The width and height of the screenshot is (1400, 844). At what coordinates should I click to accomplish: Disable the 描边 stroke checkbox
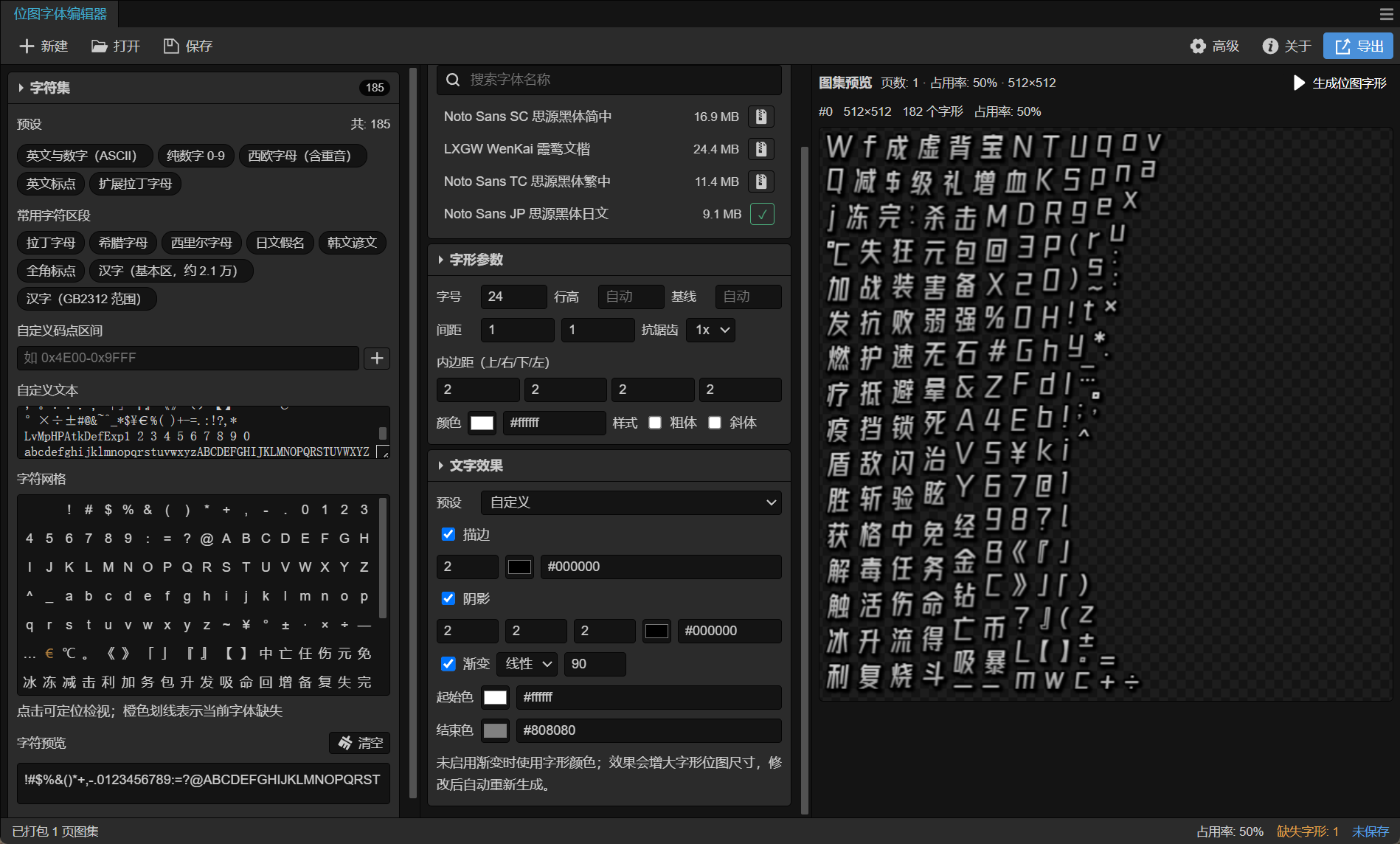(x=448, y=534)
